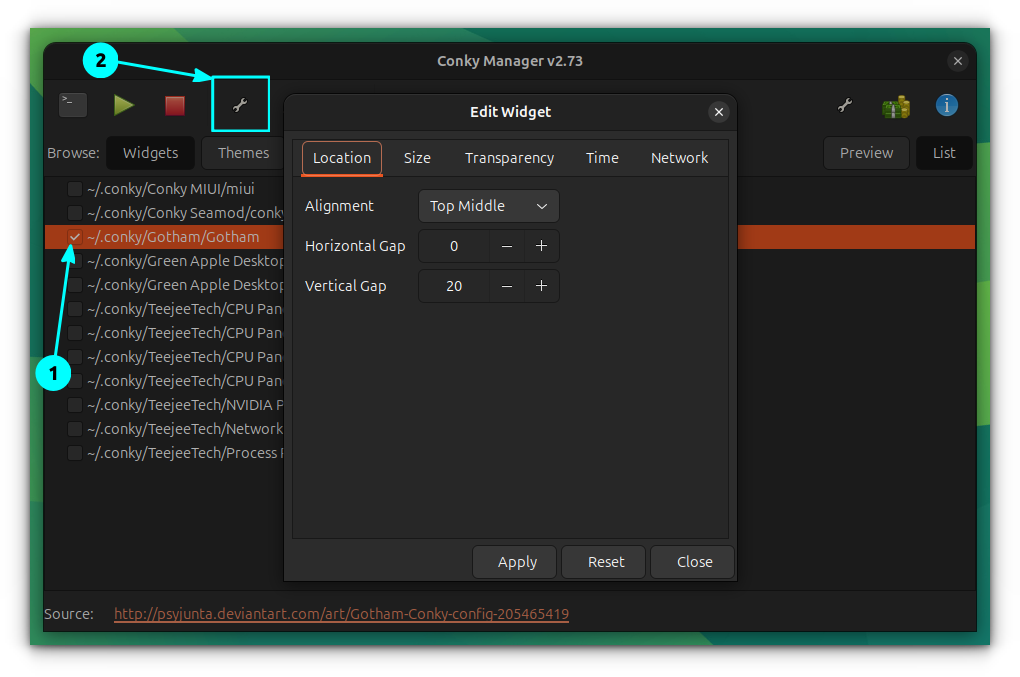Expand the Alignment dropdown

488,206
